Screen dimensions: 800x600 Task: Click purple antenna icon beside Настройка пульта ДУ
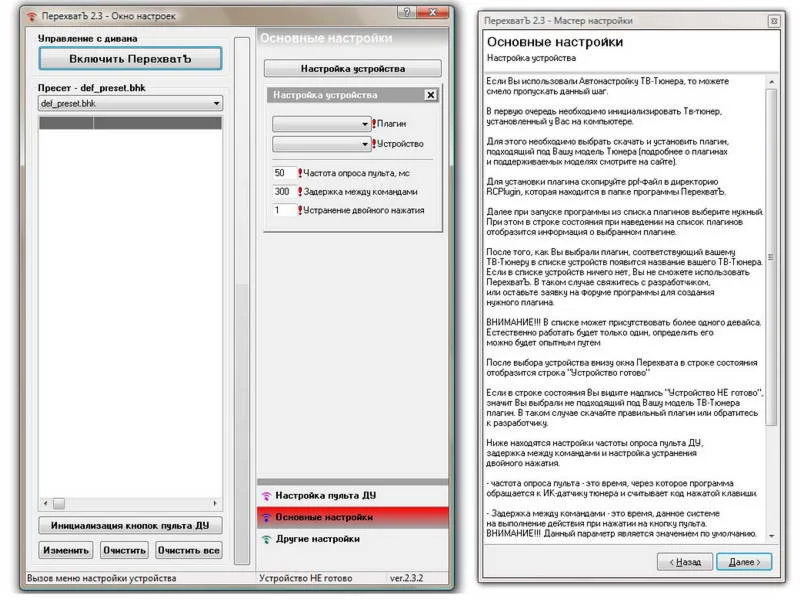[266, 495]
